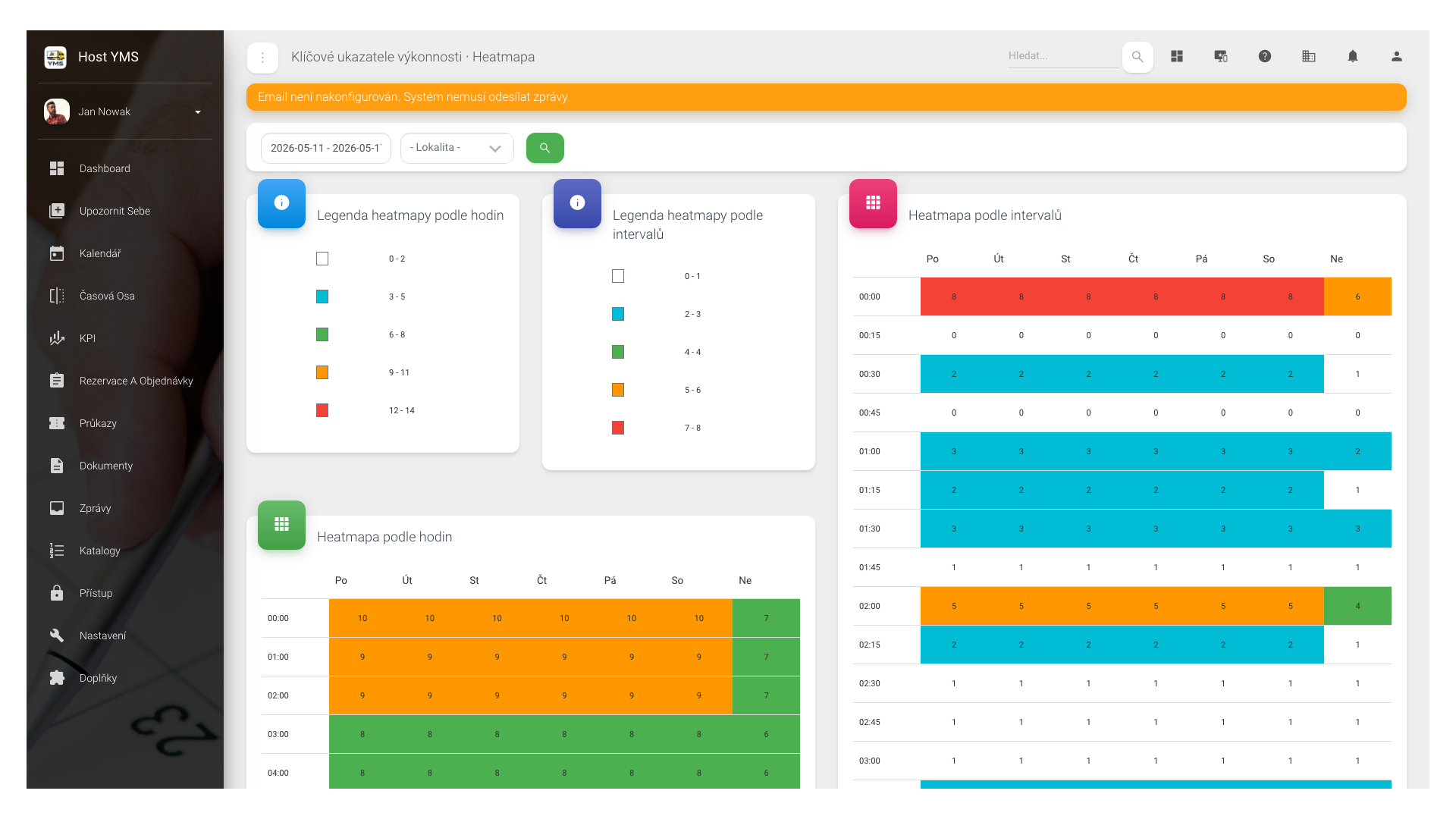Click the monitor devices icon in header

coord(1220,56)
